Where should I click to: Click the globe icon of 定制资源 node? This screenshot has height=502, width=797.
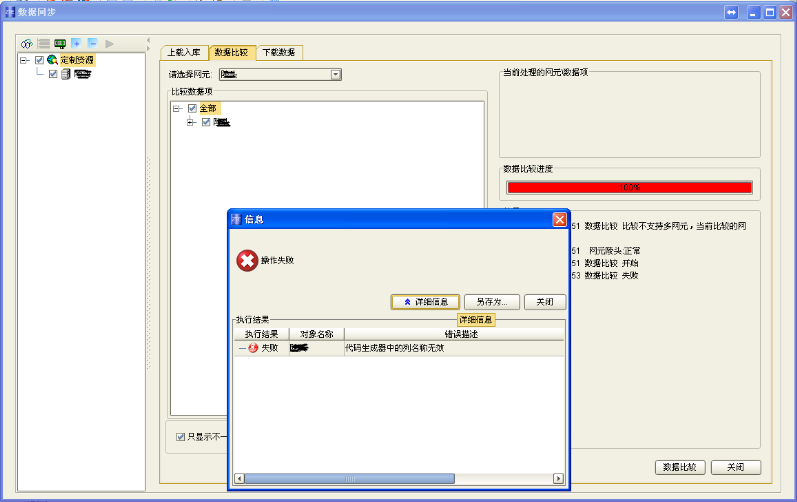[x=53, y=60]
